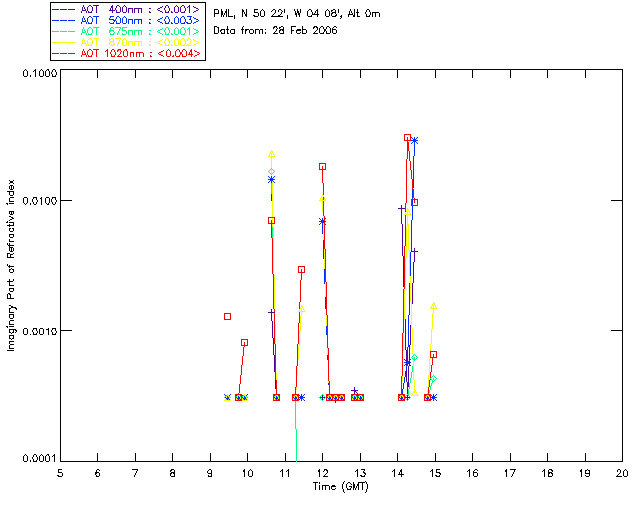
Task: Select the highest red square peak after time 14
Action: coord(407,138)
